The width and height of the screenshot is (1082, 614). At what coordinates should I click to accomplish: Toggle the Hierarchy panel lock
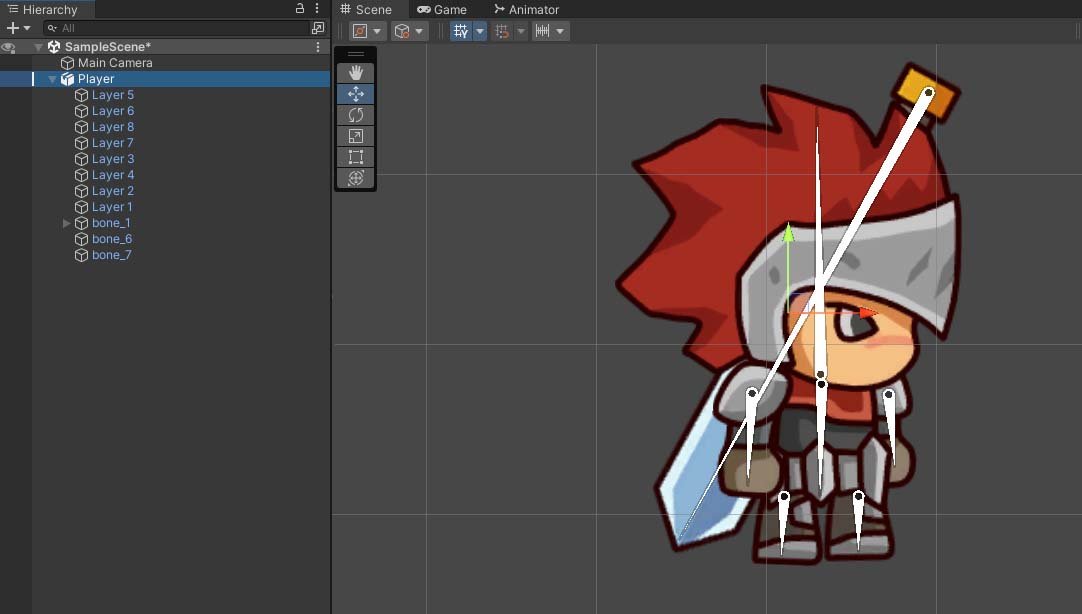coord(300,9)
